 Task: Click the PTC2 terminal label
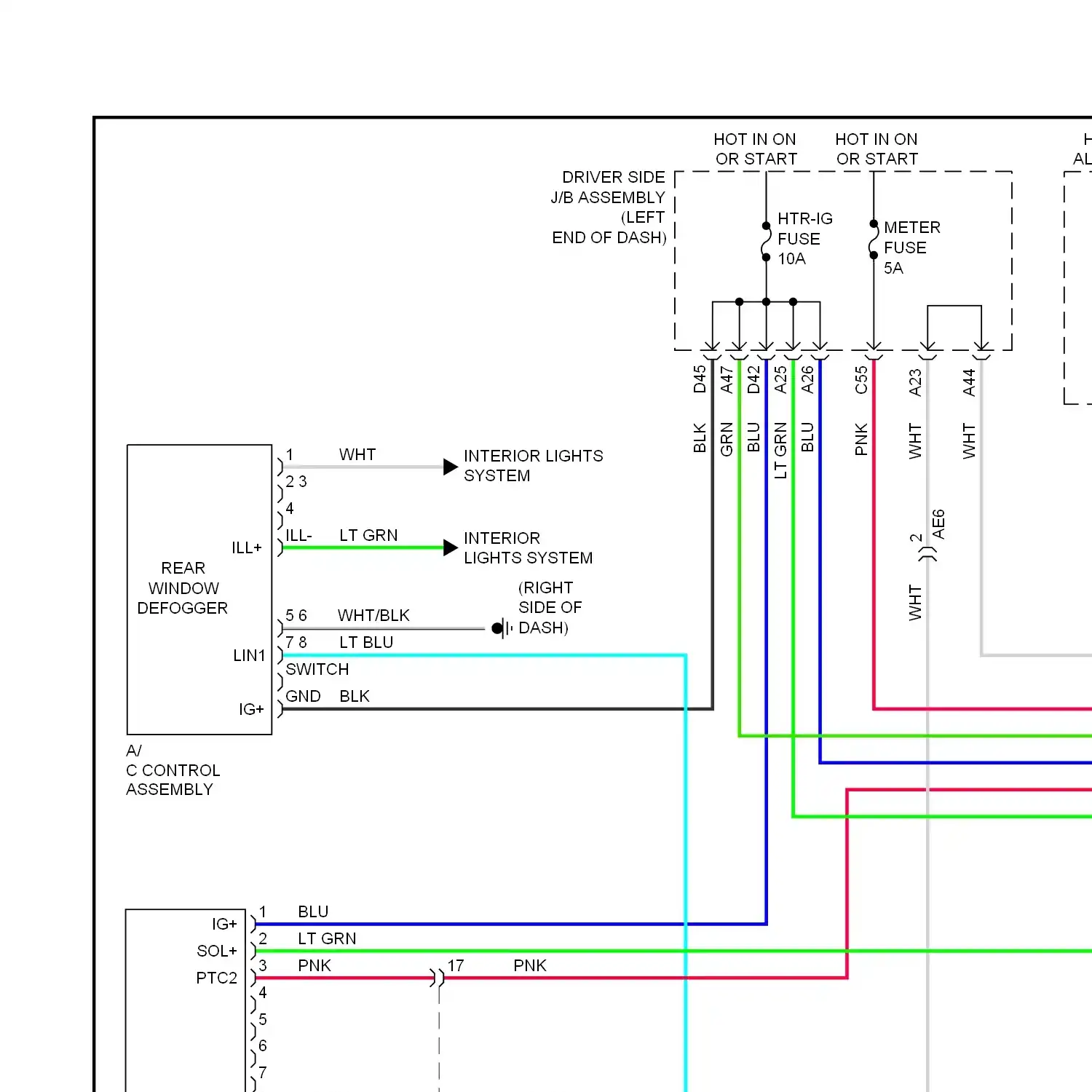[x=217, y=978]
